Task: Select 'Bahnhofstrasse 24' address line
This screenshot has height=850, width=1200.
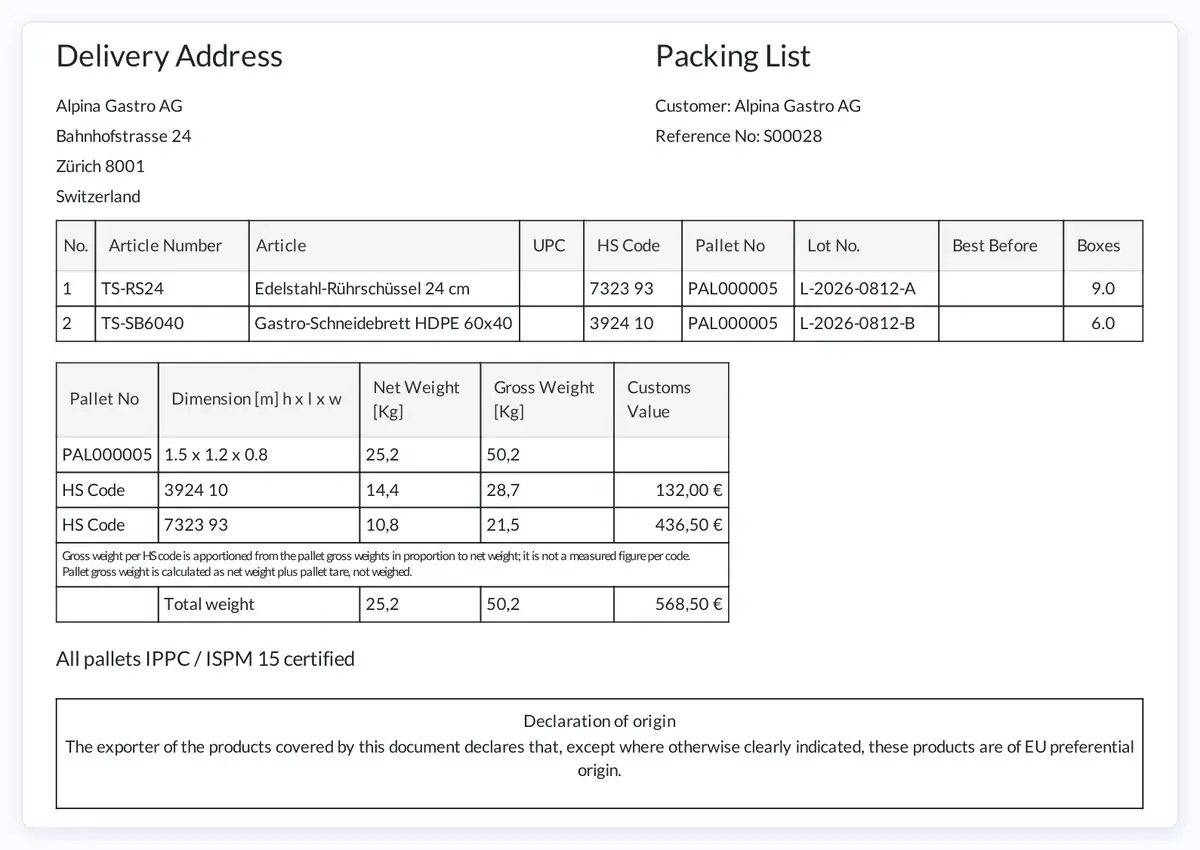Action: click(124, 136)
